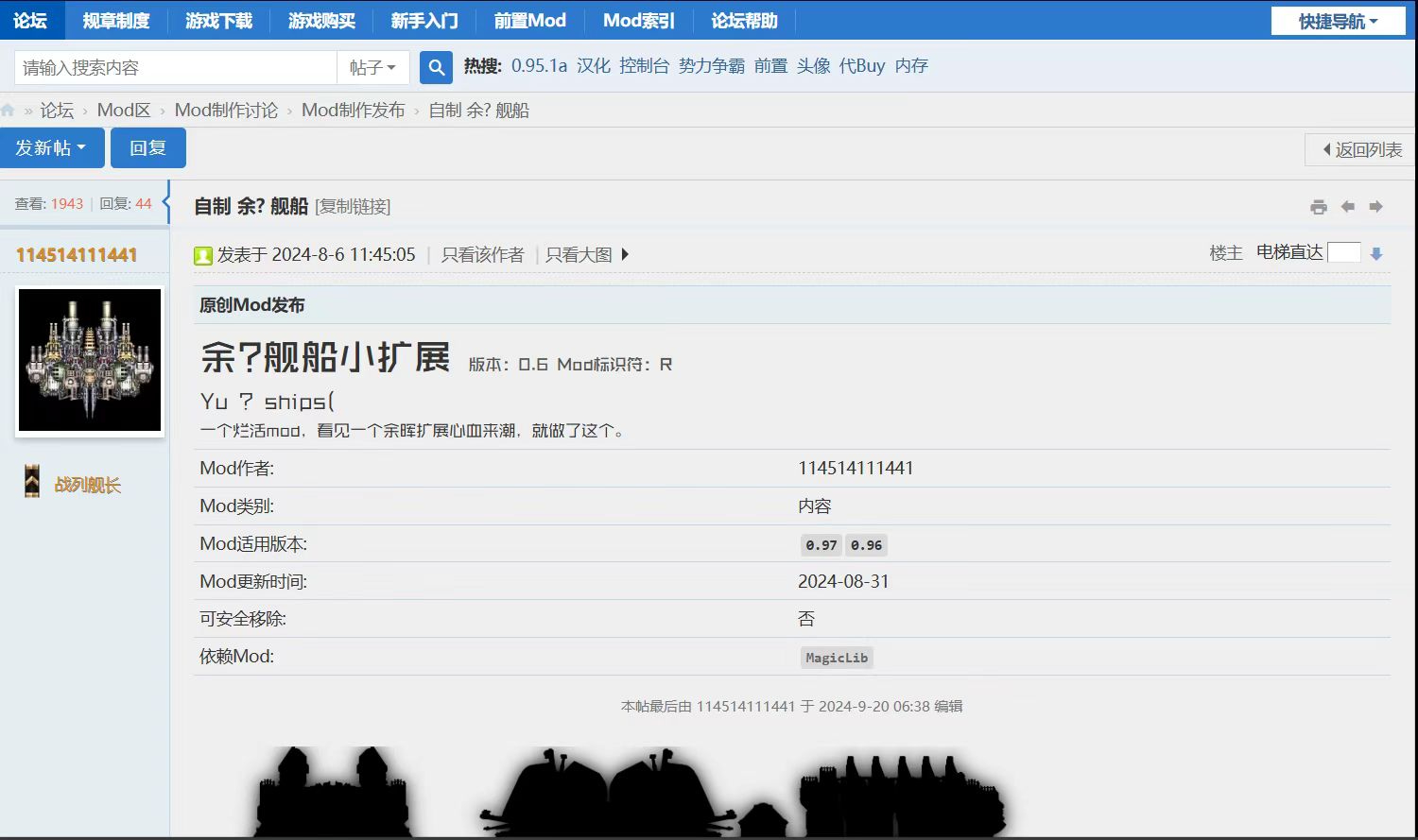Click the home icon in breadcrumb

coord(8,111)
